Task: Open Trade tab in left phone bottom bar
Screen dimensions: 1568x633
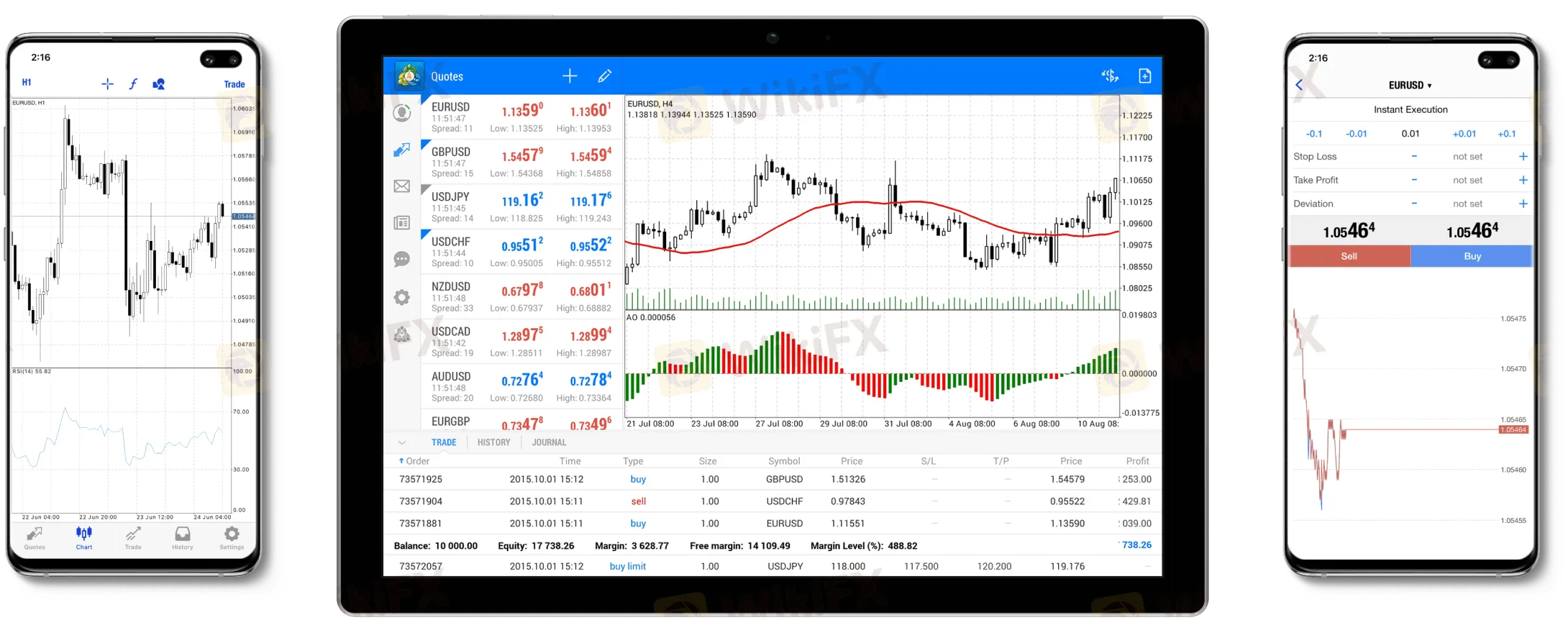Action: tap(133, 538)
